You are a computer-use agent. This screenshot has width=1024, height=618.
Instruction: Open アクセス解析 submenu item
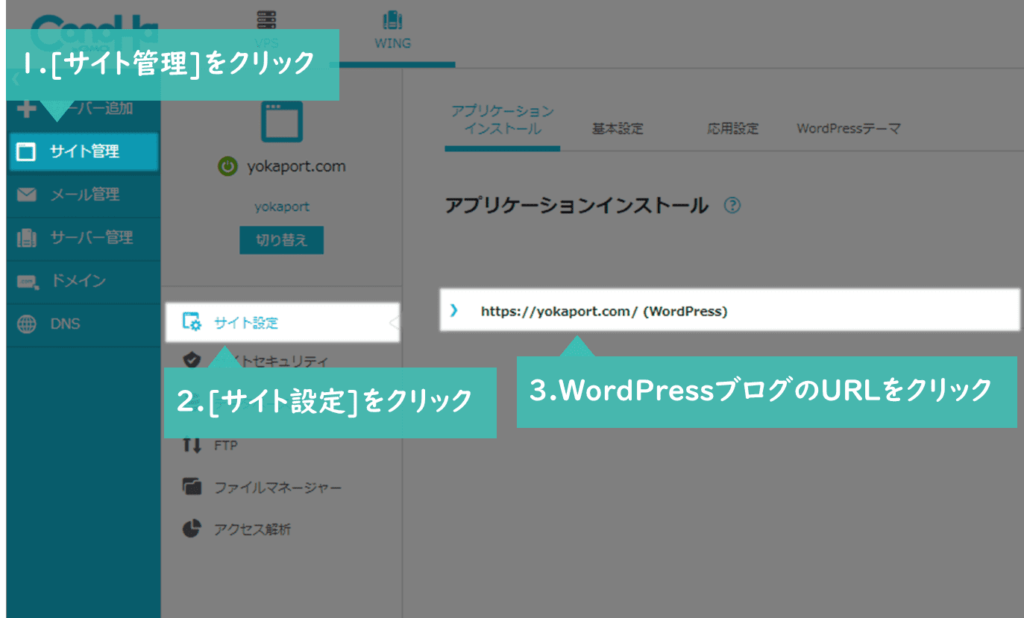[252, 530]
